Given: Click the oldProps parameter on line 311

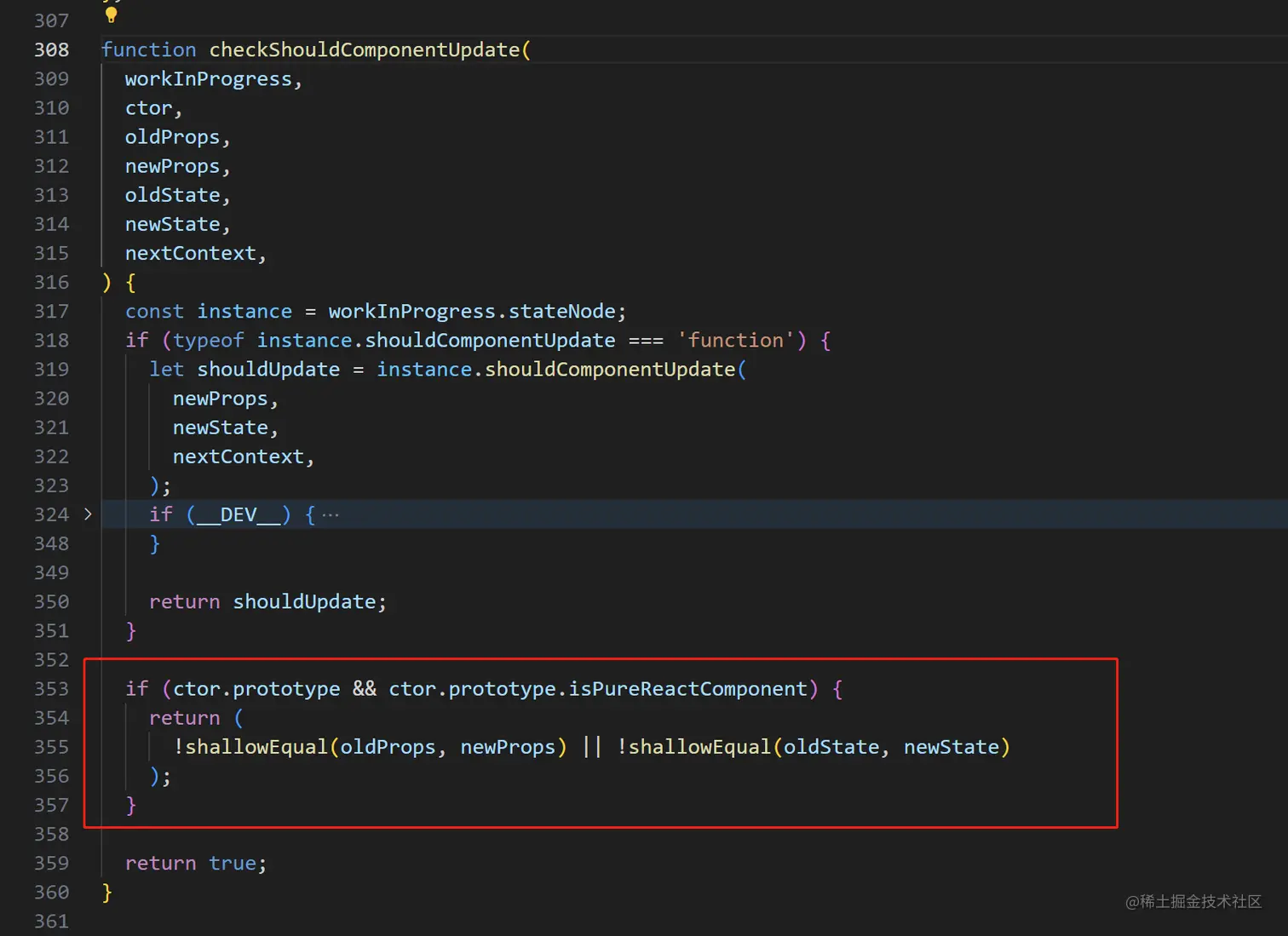Looking at the screenshot, I should tap(173, 137).
